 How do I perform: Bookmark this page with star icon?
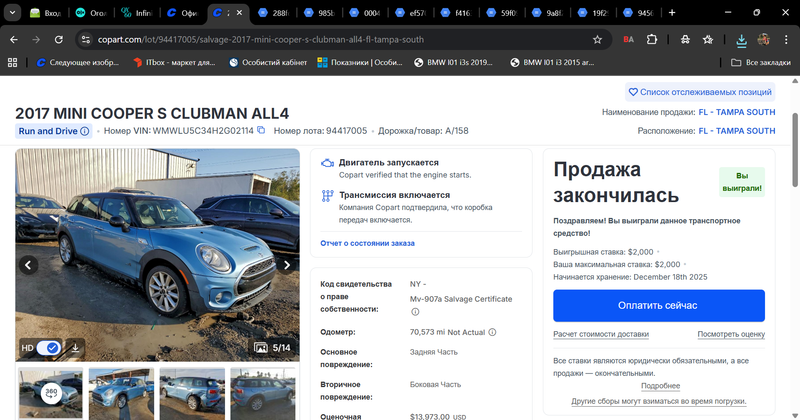[x=597, y=40]
